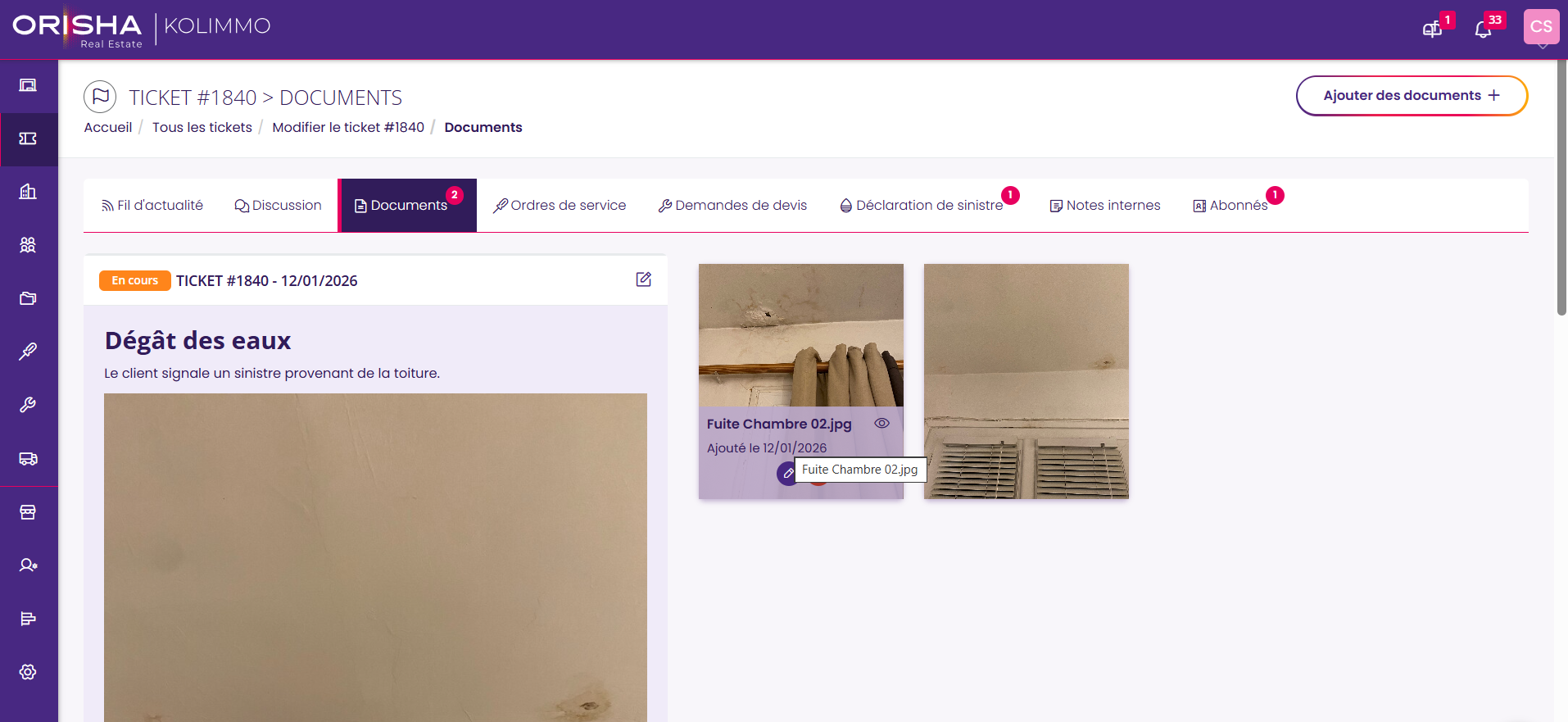Open the Fuite Chambre 02.jpg thumbnail image
1568x722 pixels.
pos(800,334)
